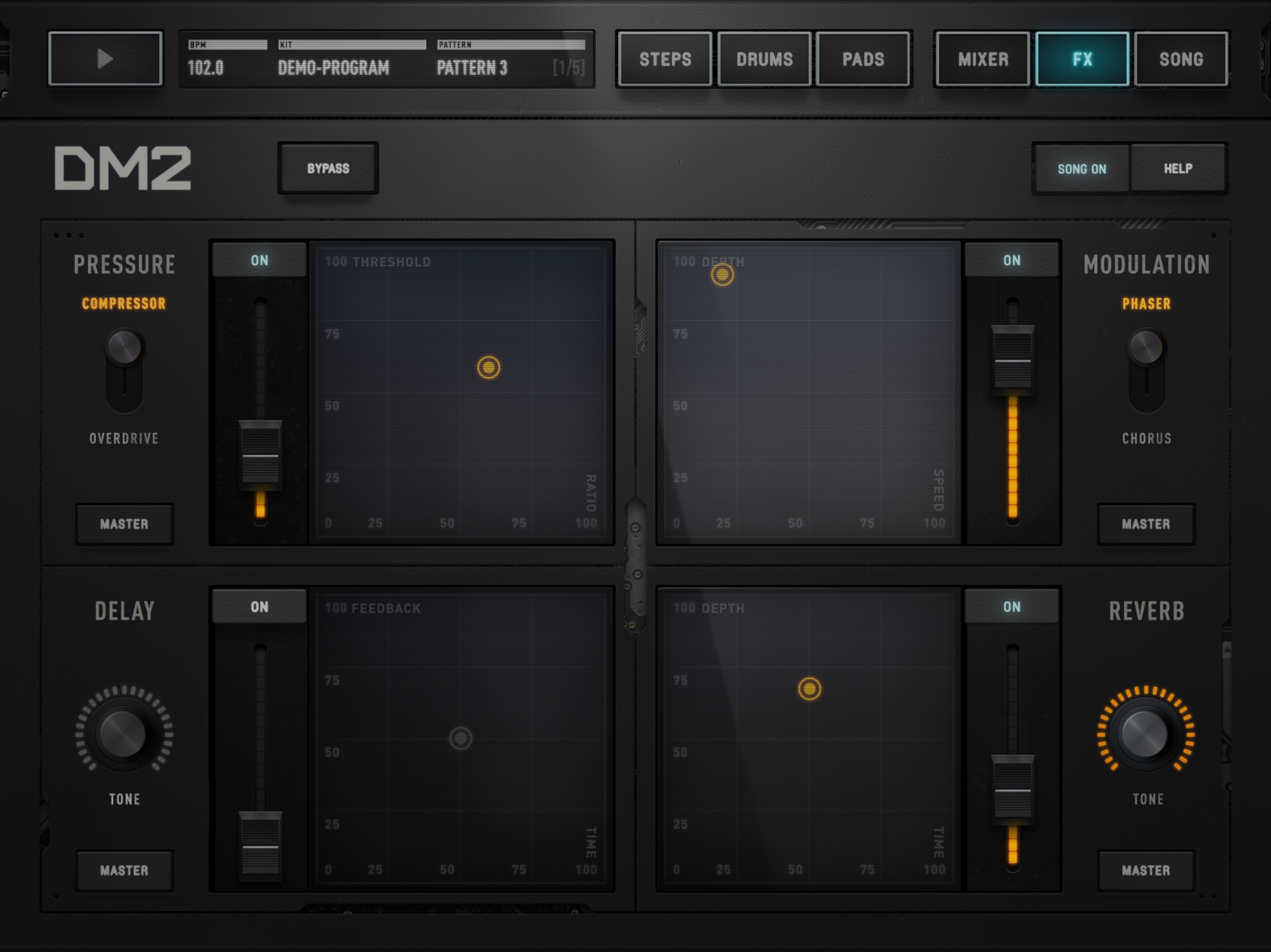Click the Delay level fader handle
Image resolution: width=1271 pixels, height=952 pixels.
pyautogui.click(x=260, y=846)
